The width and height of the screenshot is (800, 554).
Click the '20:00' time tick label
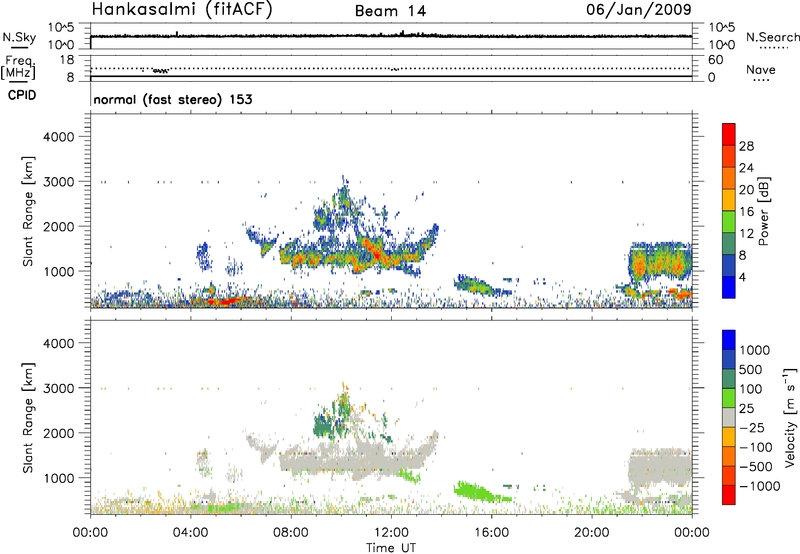click(592, 533)
